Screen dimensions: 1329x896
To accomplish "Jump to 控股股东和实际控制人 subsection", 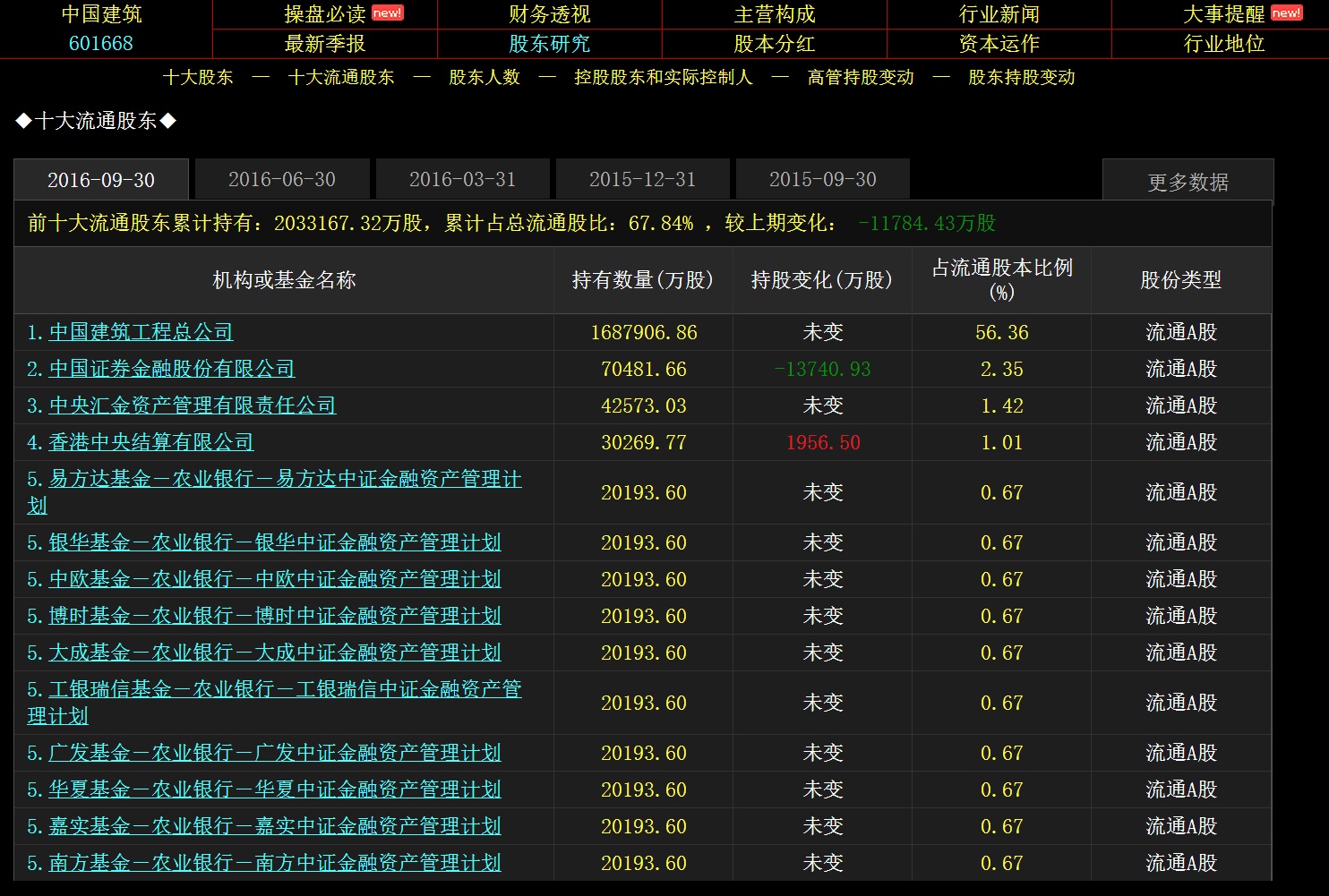I will pyautogui.click(x=664, y=78).
